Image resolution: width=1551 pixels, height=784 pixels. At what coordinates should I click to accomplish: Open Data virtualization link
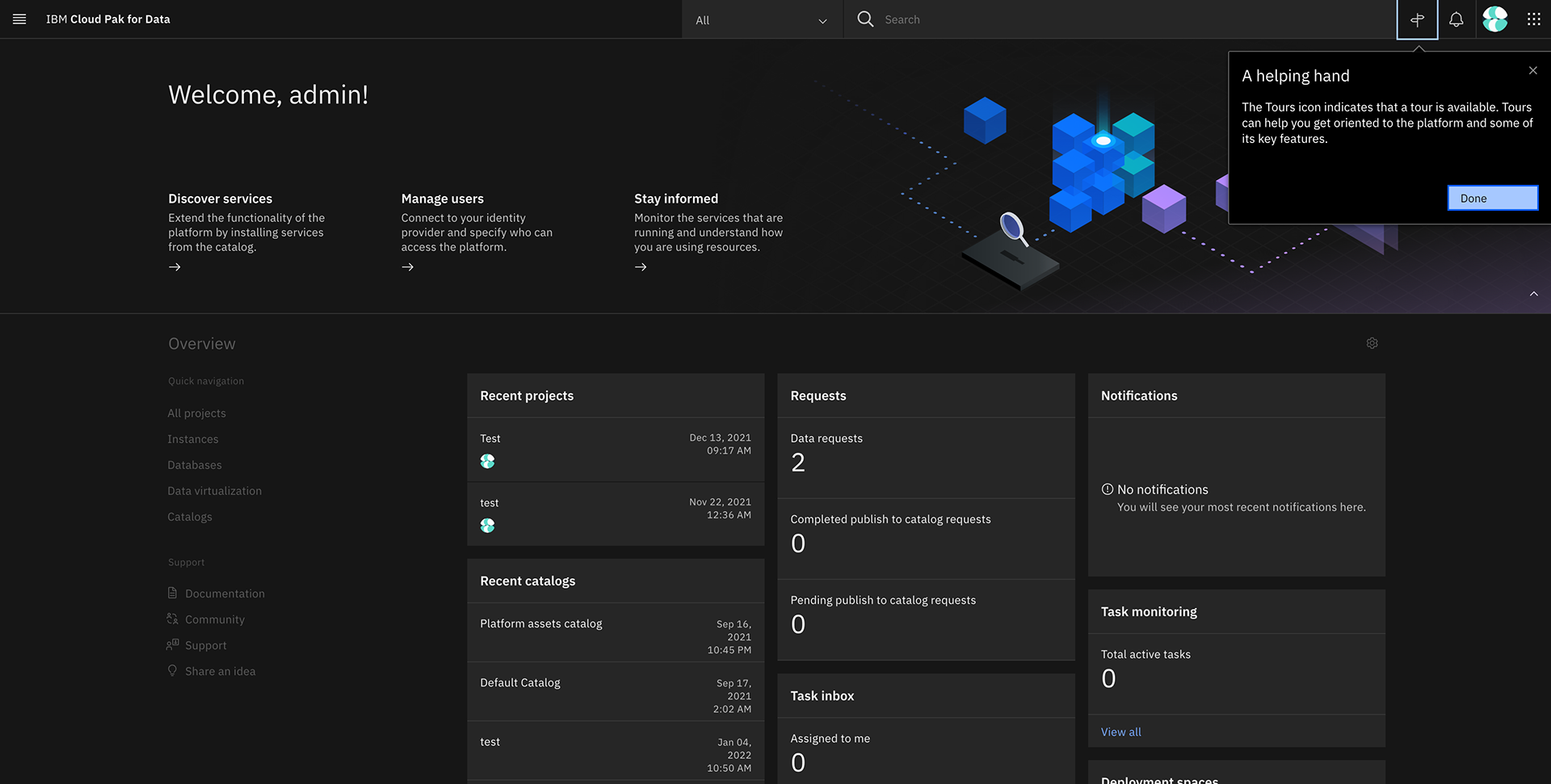pyautogui.click(x=214, y=491)
